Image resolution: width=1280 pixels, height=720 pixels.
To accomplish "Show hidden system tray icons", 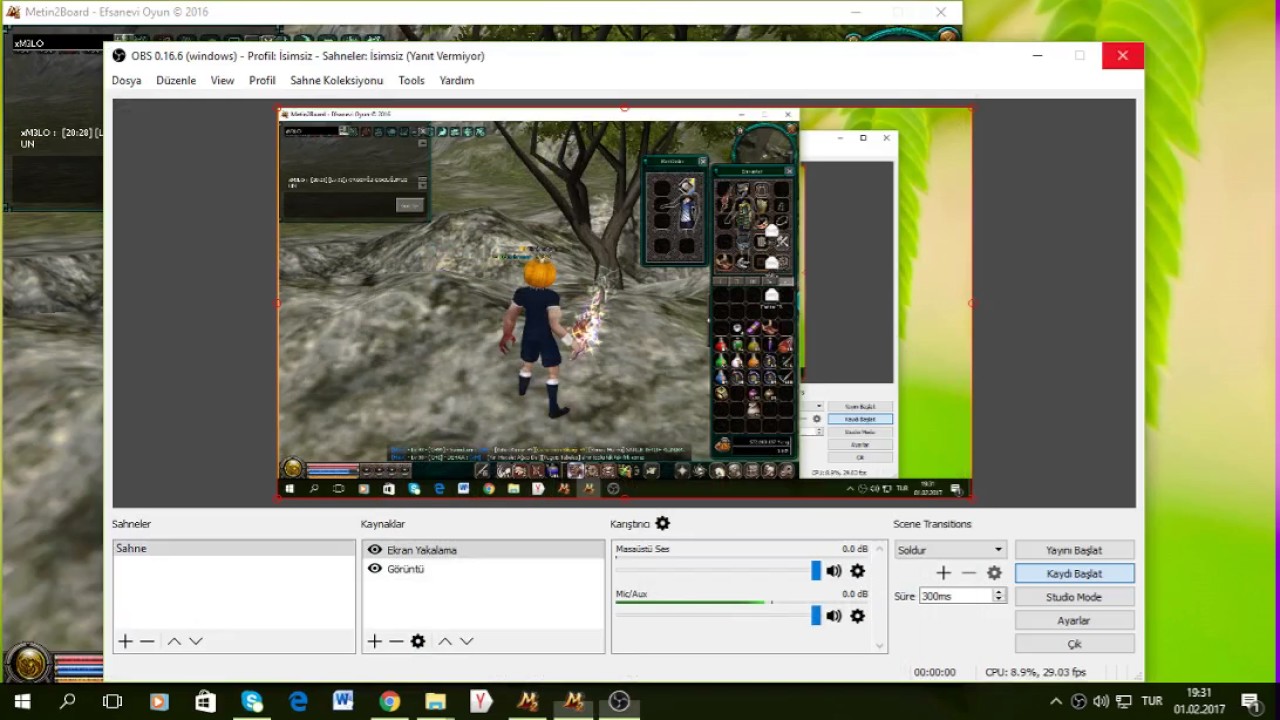I will coord(1055,702).
